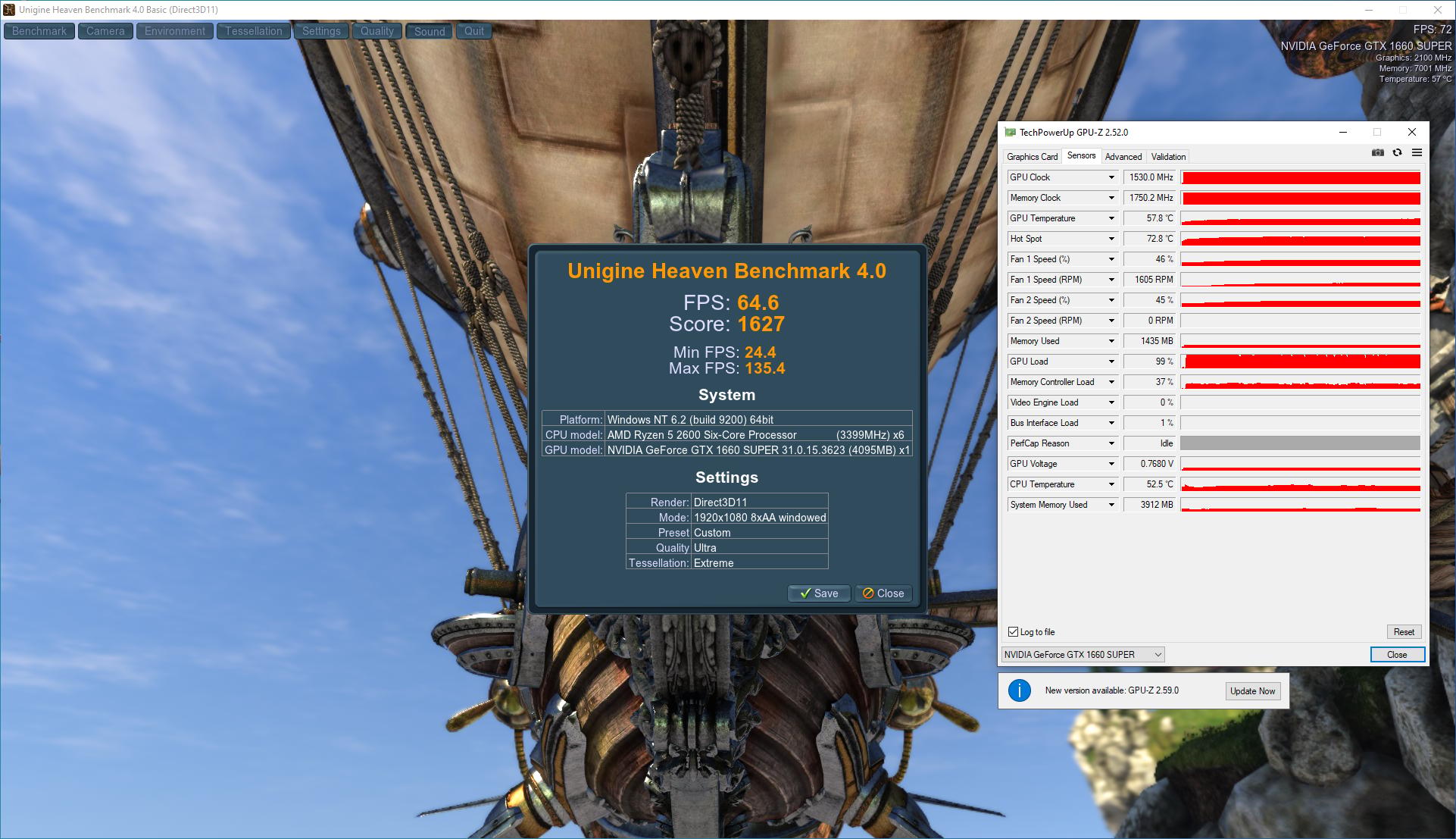Image resolution: width=1456 pixels, height=839 pixels.
Task: Click the CPU model row in results
Action: click(726, 435)
